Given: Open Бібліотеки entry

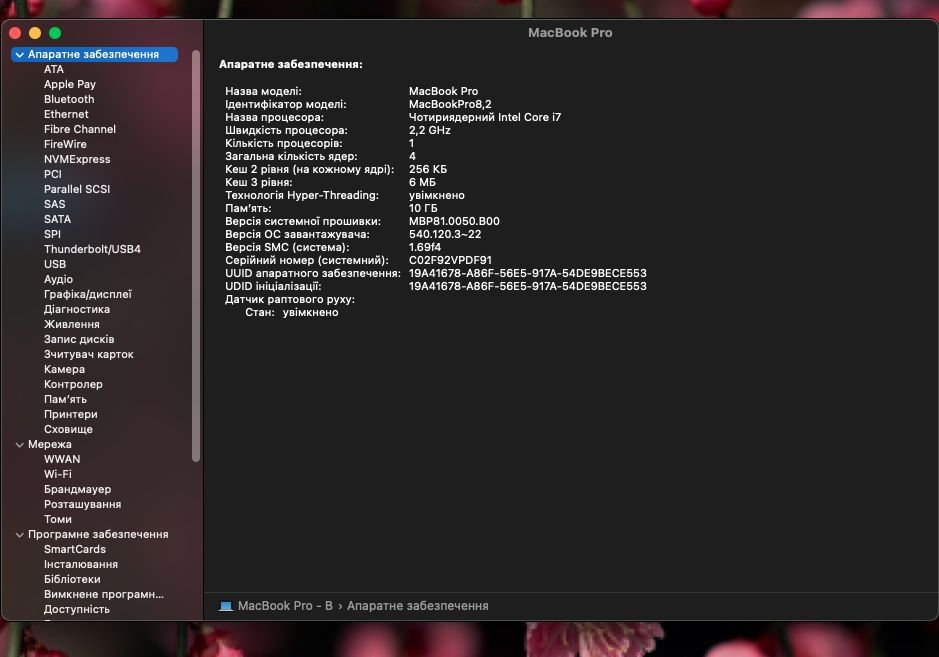Looking at the screenshot, I should tap(72, 579).
